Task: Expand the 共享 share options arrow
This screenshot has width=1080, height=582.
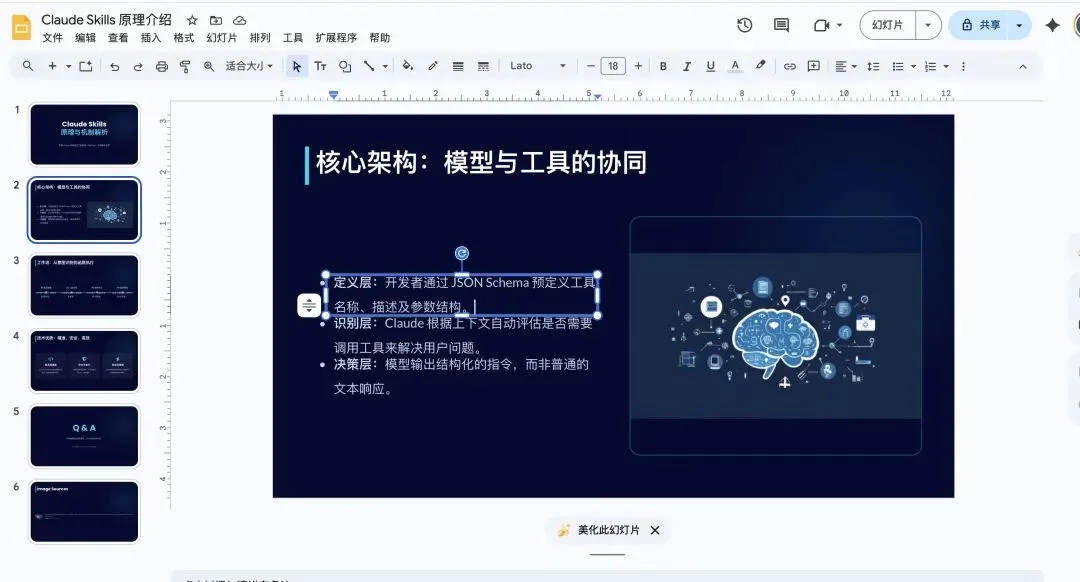Action: click(x=1019, y=25)
